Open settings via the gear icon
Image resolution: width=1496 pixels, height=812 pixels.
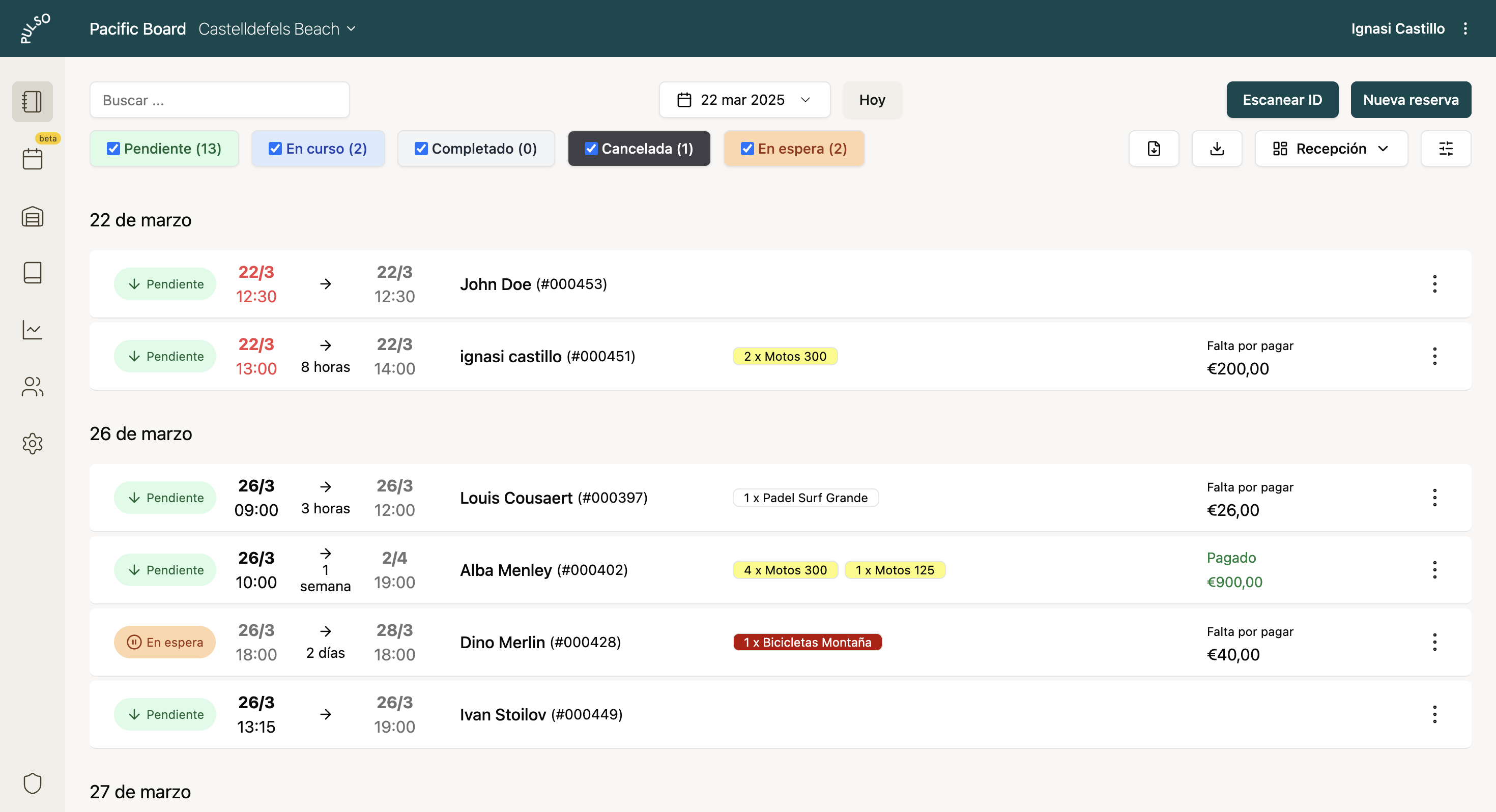click(32, 443)
